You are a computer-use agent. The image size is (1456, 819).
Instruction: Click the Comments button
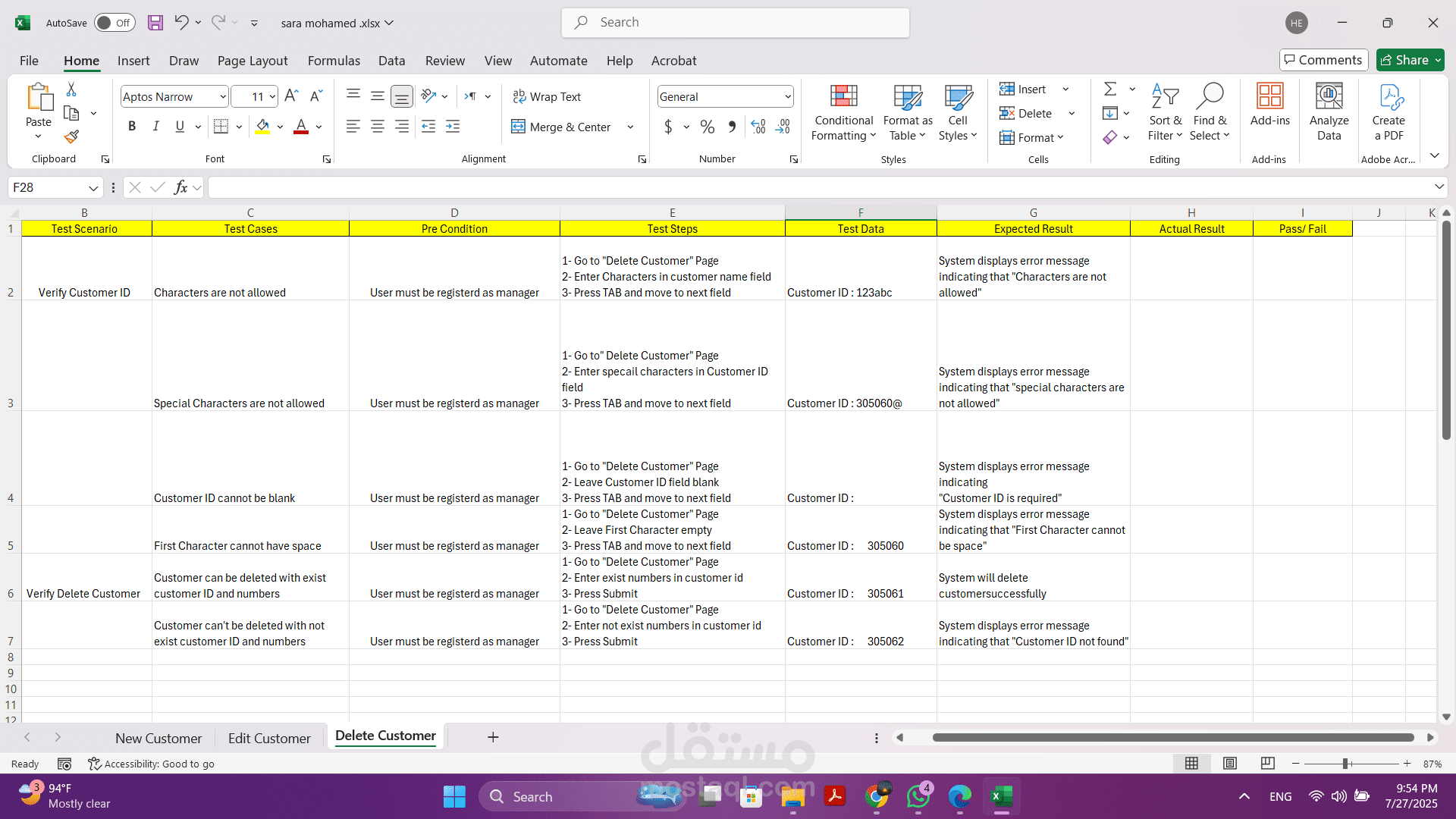pyautogui.click(x=1323, y=60)
